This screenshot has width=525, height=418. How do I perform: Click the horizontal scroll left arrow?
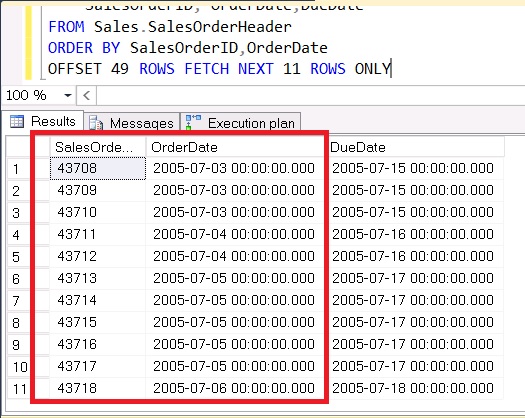pyautogui.click(x=86, y=96)
